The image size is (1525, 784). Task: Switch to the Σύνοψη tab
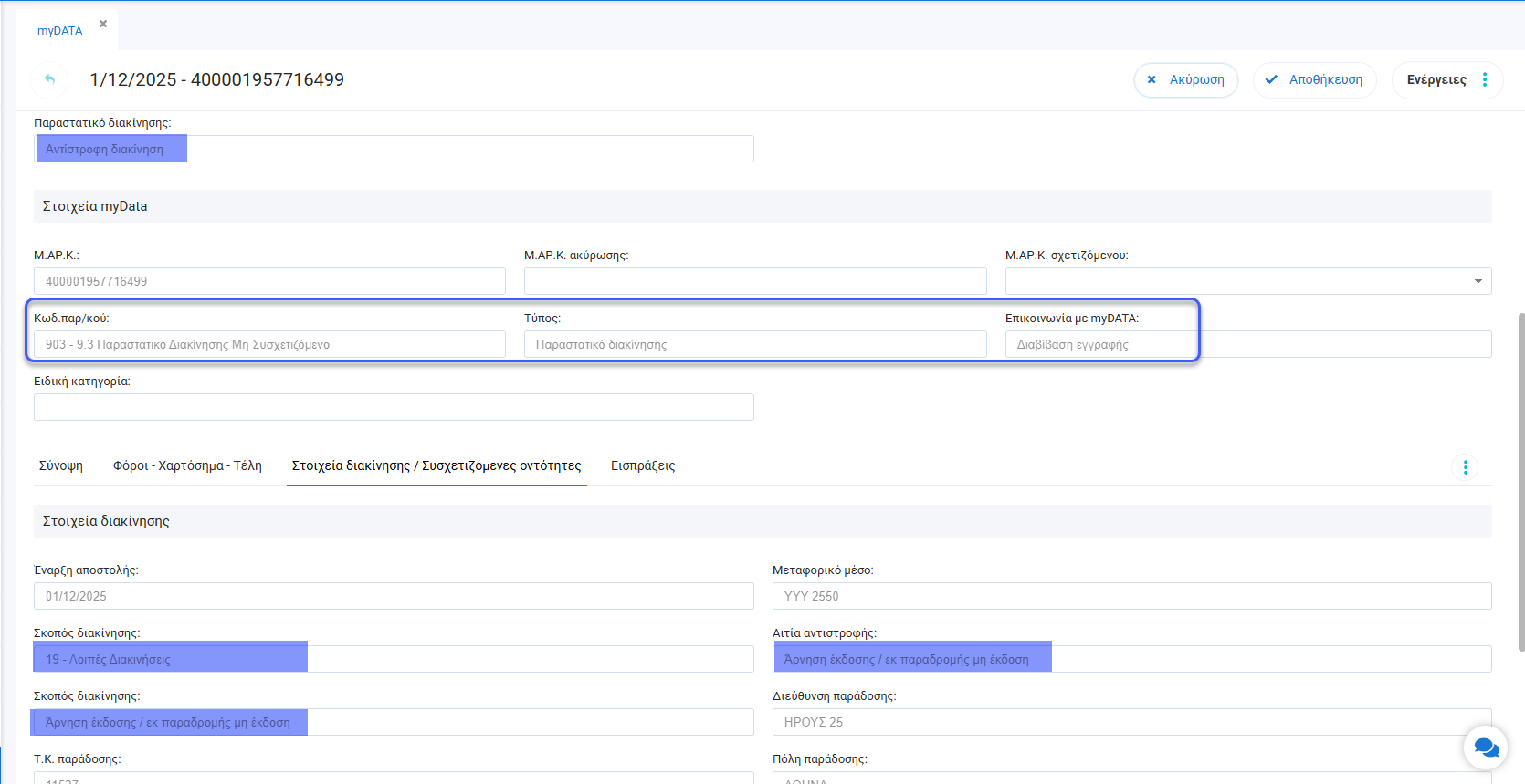61,465
